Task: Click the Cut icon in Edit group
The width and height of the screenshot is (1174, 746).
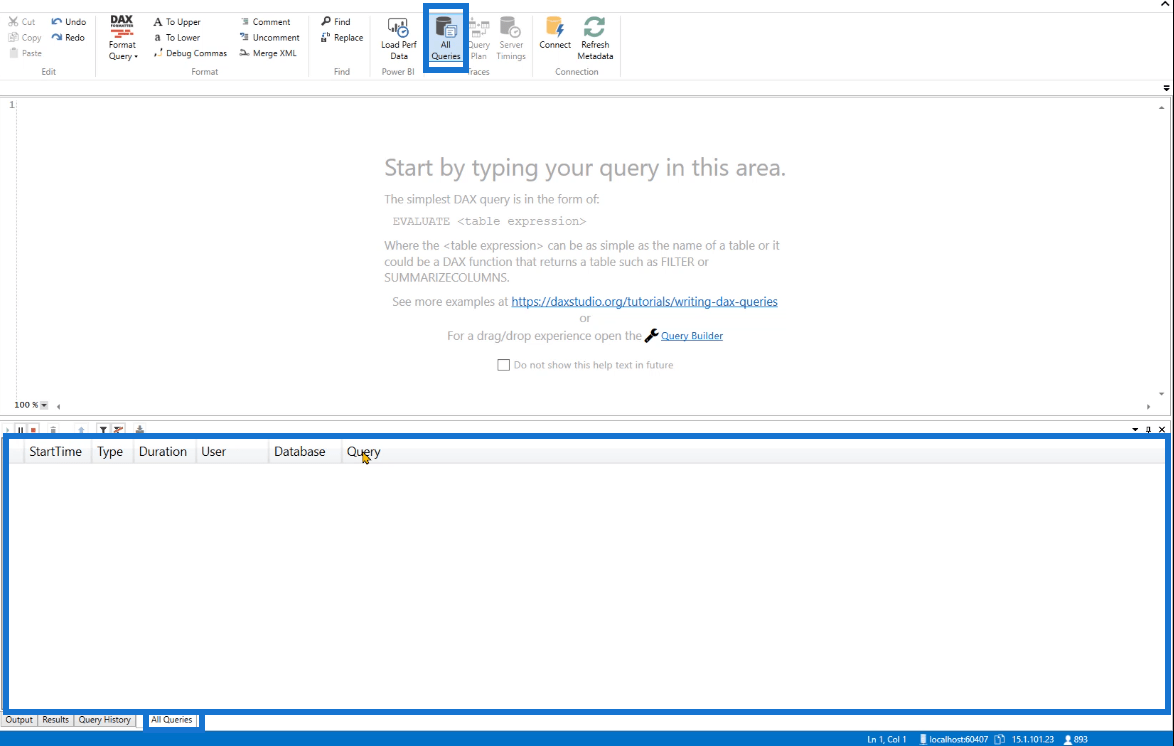Action: 13,22
